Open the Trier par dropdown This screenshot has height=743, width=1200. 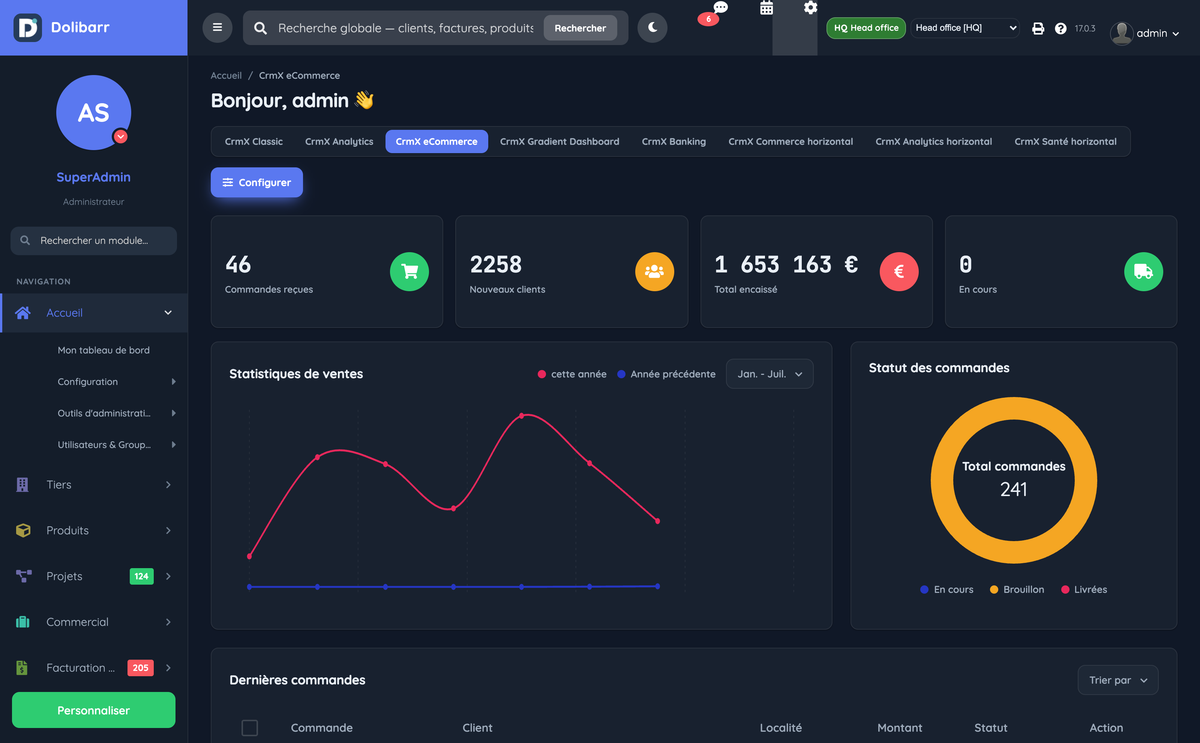click(x=1118, y=680)
